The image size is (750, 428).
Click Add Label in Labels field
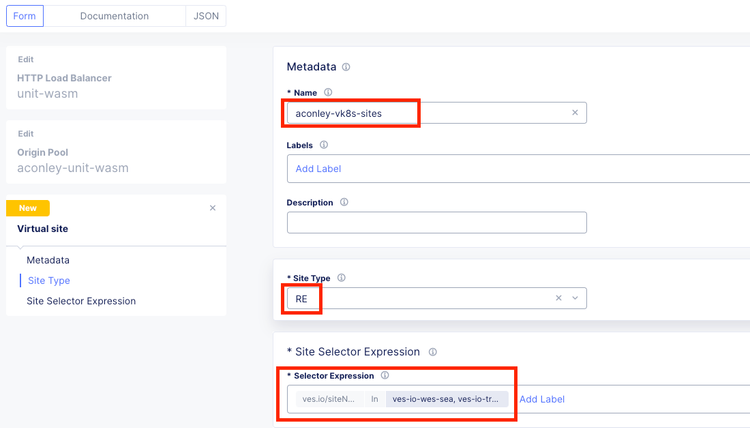[319, 169]
